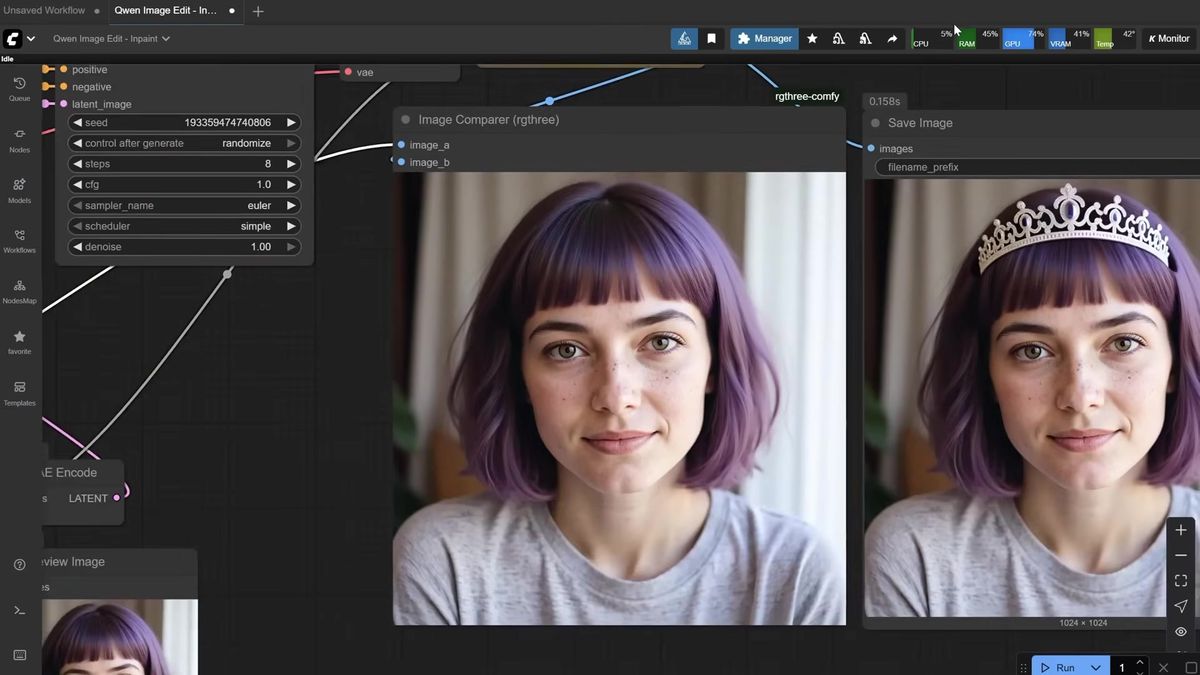Toggle the Save Image node collapse dot
Image resolution: width=1200 pixels, height=675 pixels.
click(875, 123)
